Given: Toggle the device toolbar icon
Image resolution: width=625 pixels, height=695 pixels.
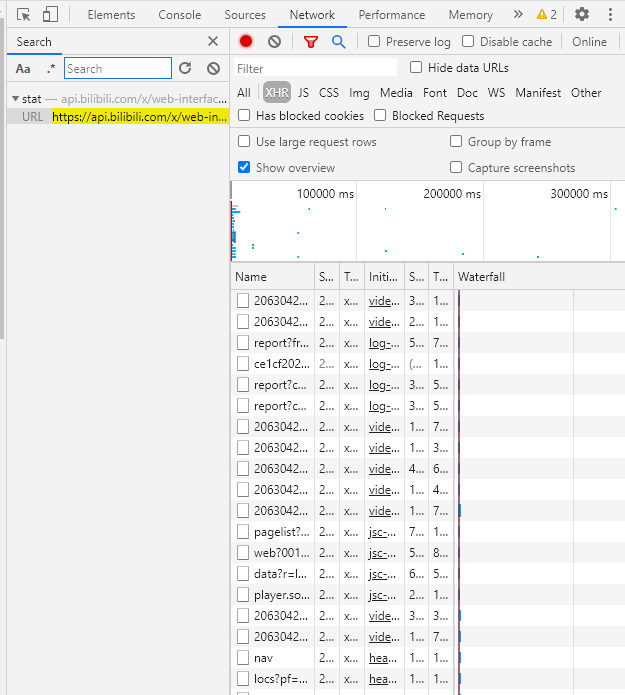Looking at the screenshot, I should pos(50,15).
